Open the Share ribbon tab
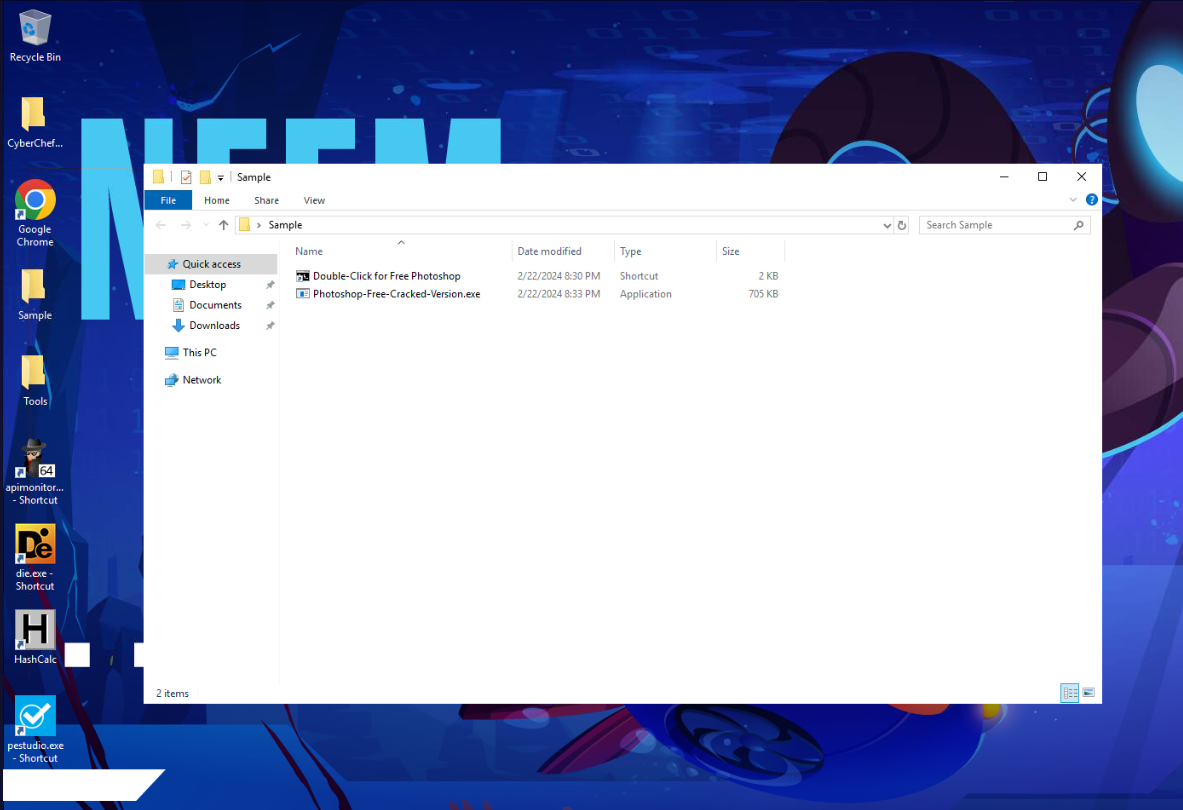Image resolution: width=1183 pixels, height=810 pixels. [266, 201]
